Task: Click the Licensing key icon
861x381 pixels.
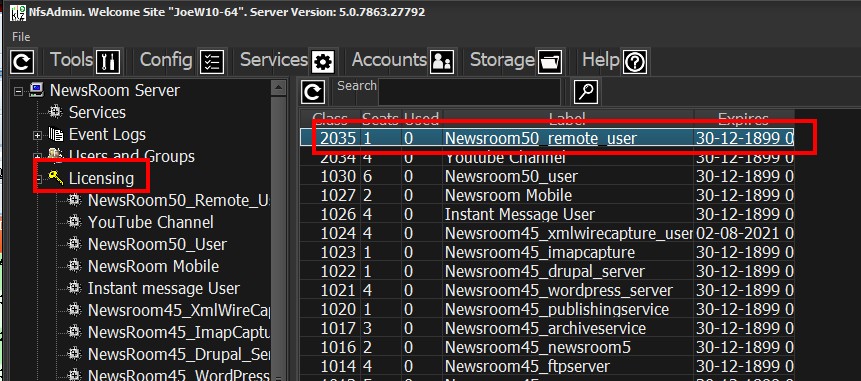Action: point(55,178)
